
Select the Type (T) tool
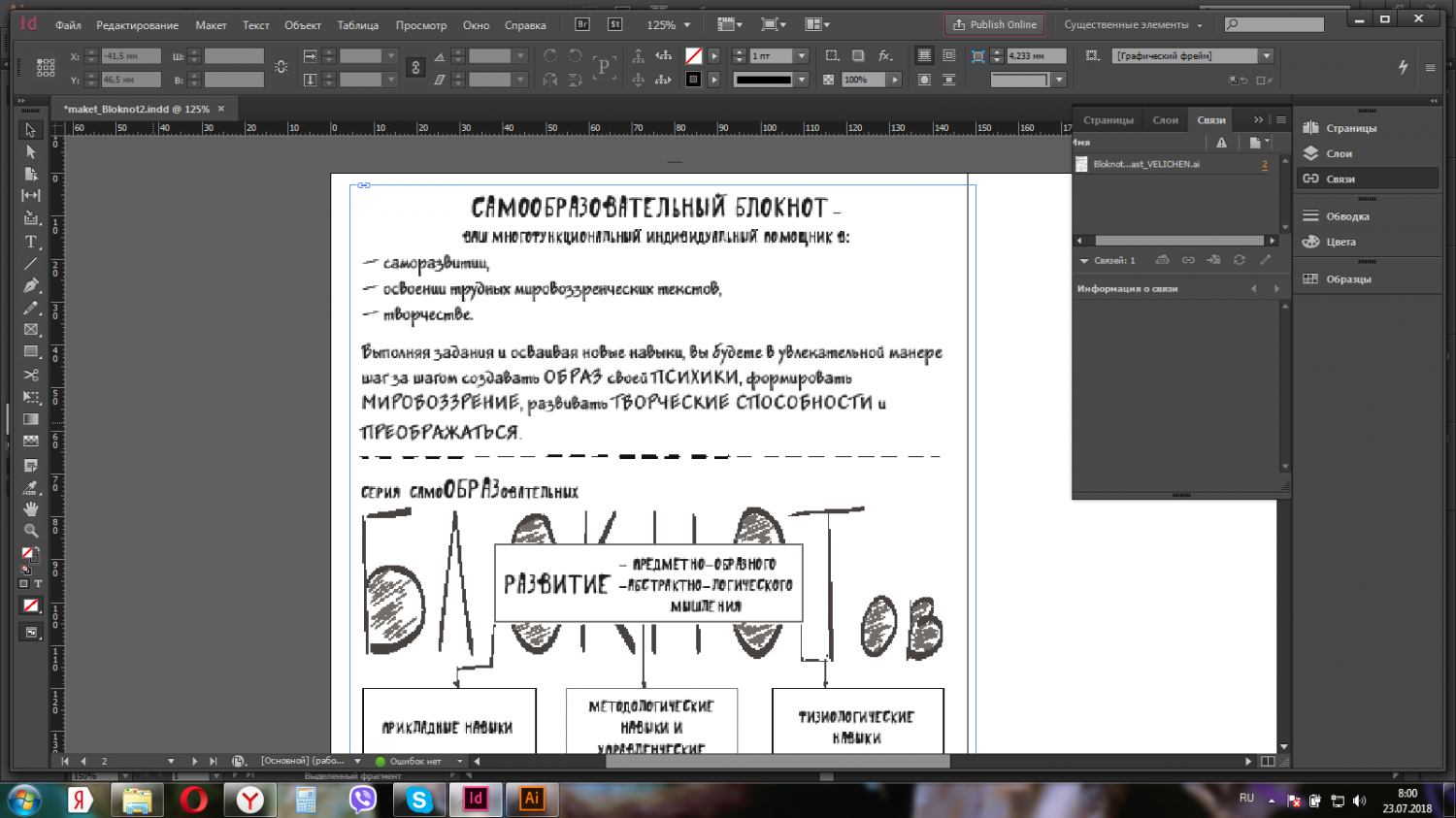pyautogui.click(x=31, y=242)
